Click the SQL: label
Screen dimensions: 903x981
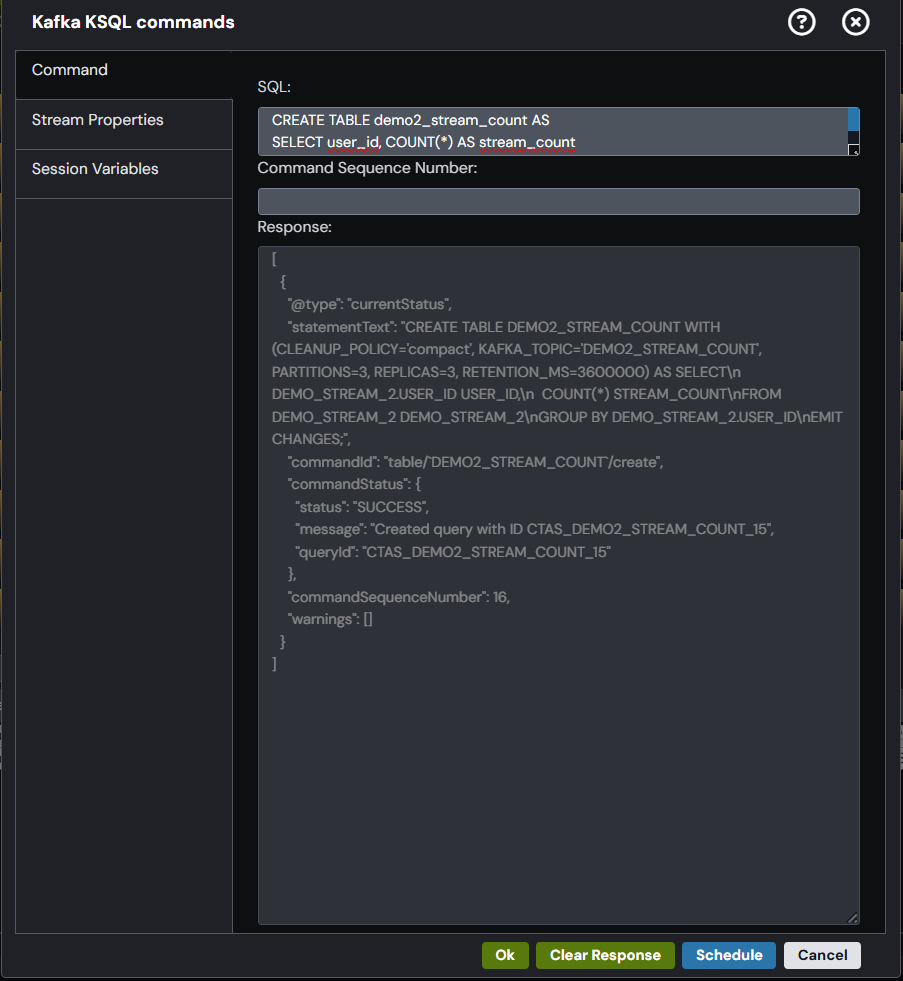pyautogui.click(x=274, y=87)
